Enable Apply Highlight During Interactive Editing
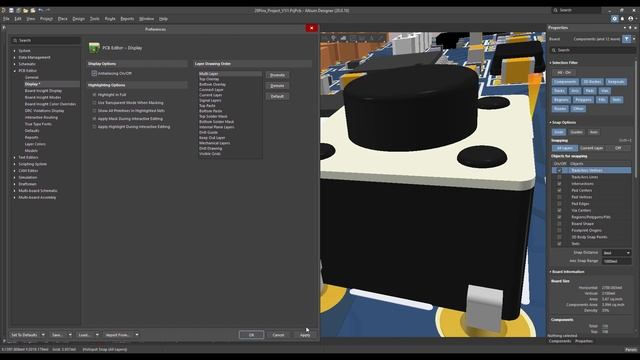 coord(94,127)
